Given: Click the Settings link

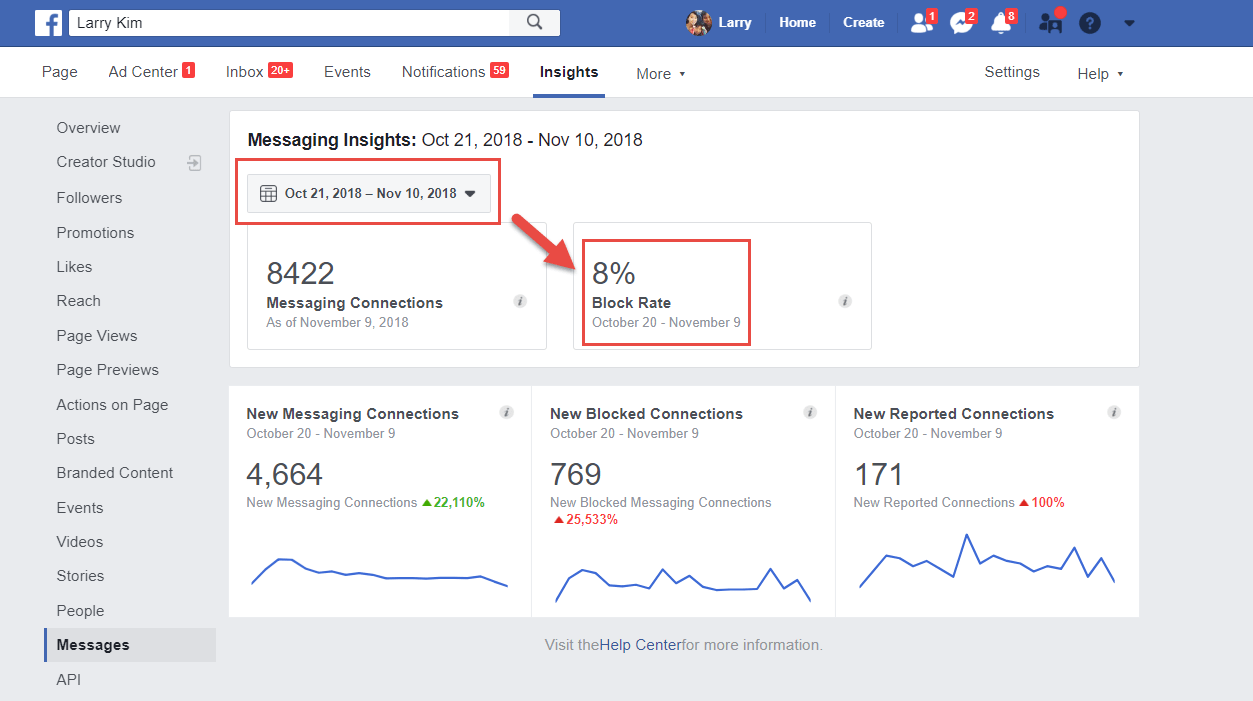Looking at the screenshot, I should pyautogui.click(x=1012, y=72).
